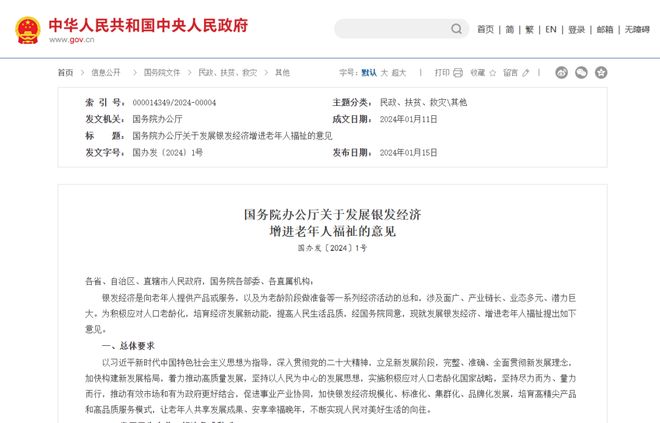Click the 收藏 favorite label

click(x=478, y=73)
